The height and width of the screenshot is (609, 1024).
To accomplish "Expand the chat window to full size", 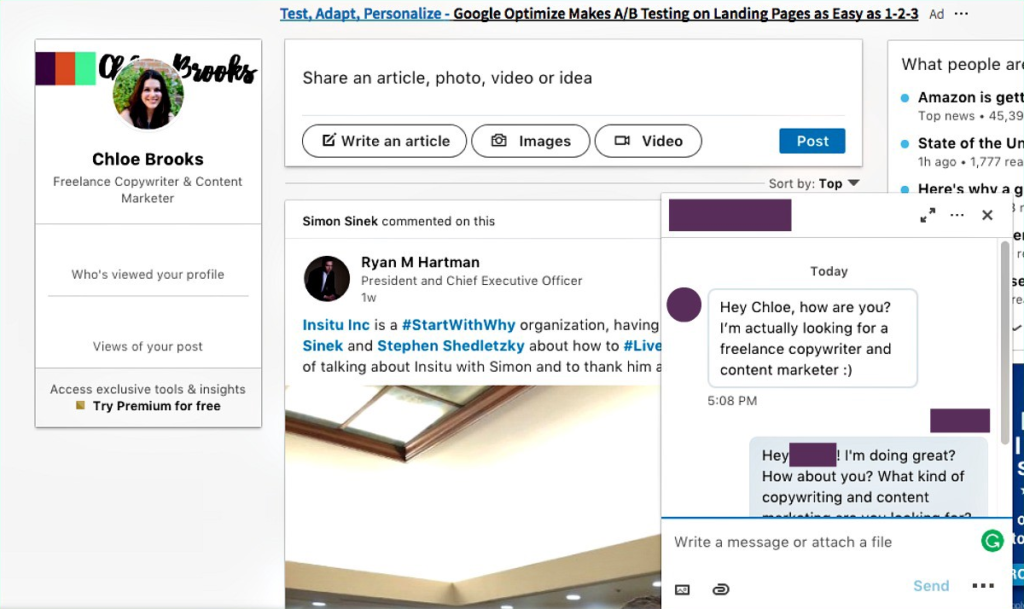I will 927,215.
